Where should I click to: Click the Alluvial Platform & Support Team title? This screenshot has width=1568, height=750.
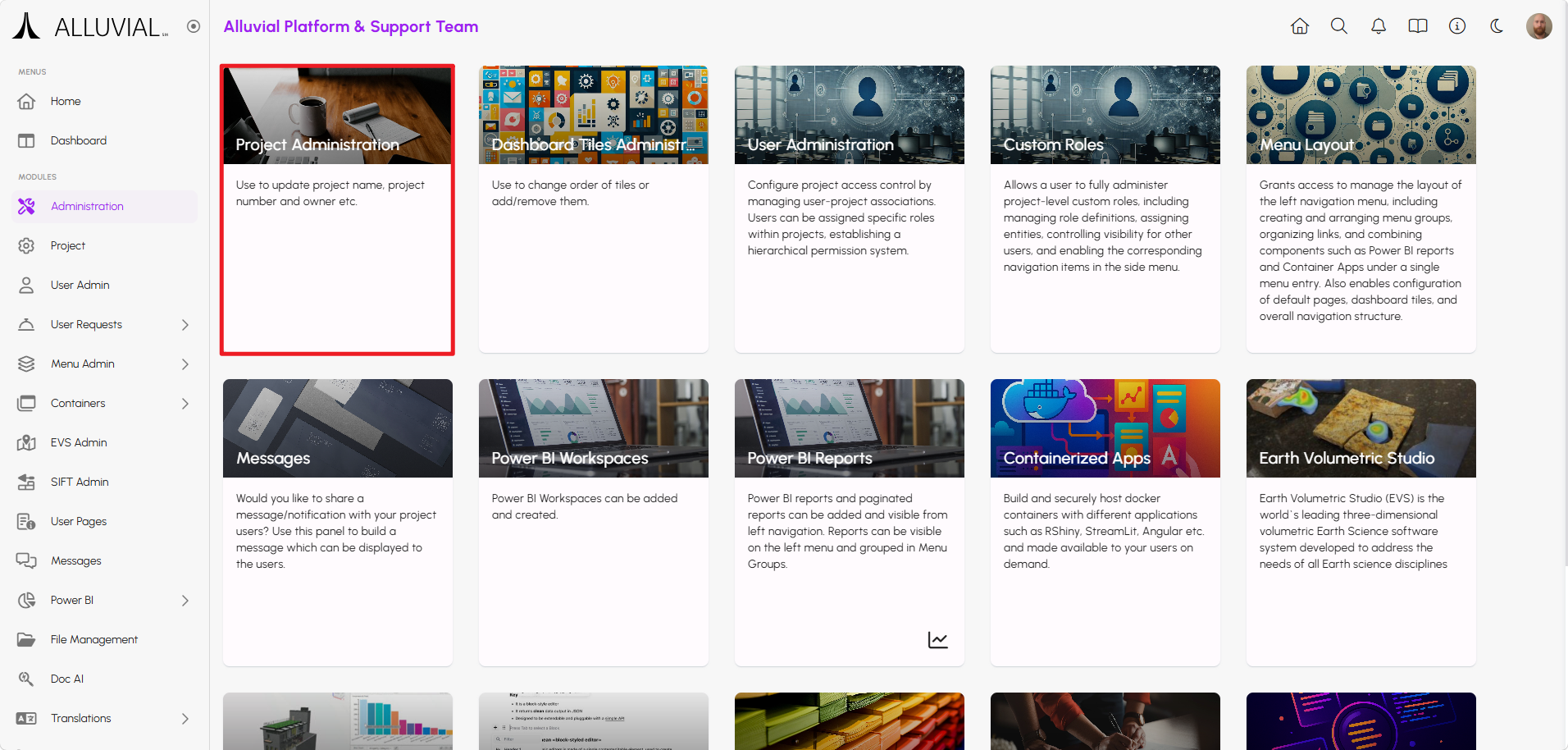[351, 26]
